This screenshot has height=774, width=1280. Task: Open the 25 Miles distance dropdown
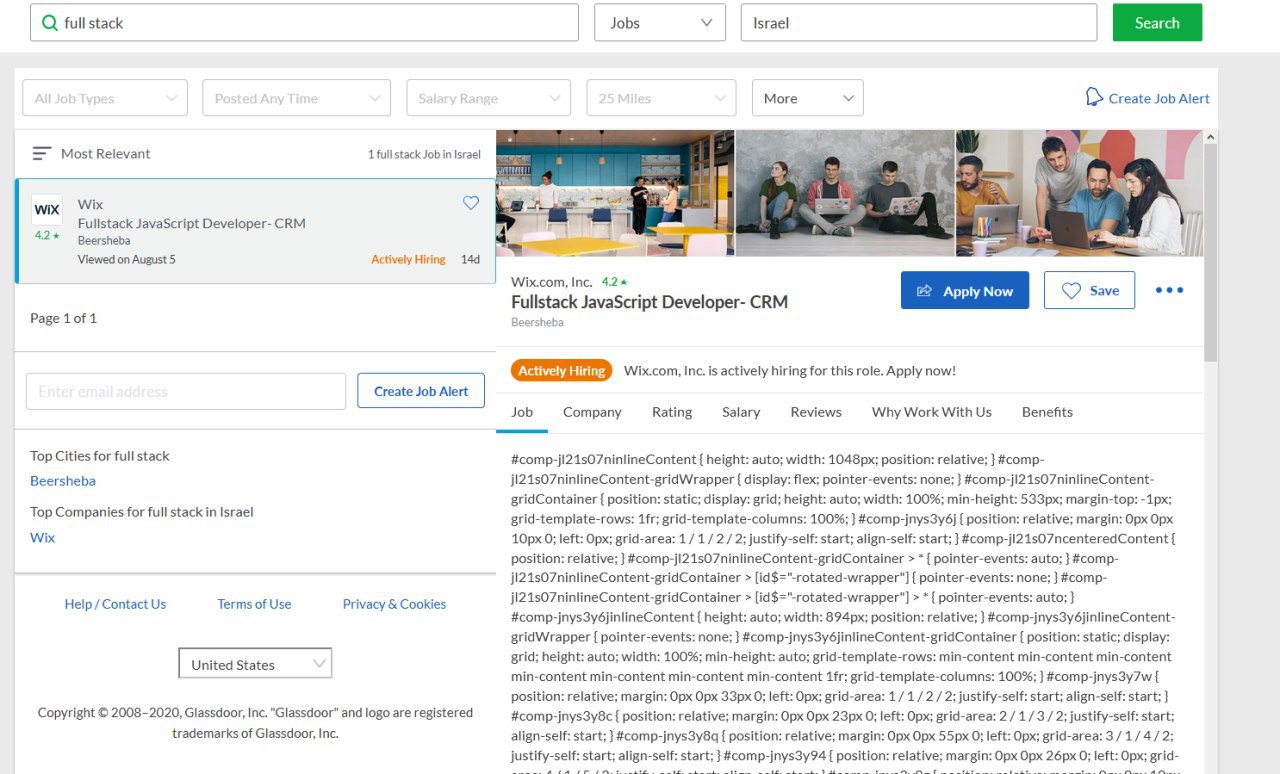pos(661,98)
